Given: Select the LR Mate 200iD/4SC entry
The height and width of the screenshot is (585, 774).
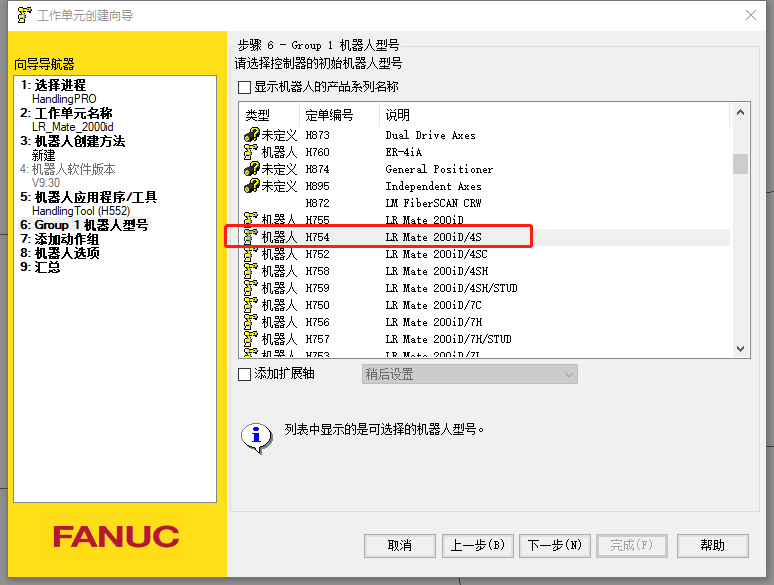Looking at the screenshot, I should (485, 254).
